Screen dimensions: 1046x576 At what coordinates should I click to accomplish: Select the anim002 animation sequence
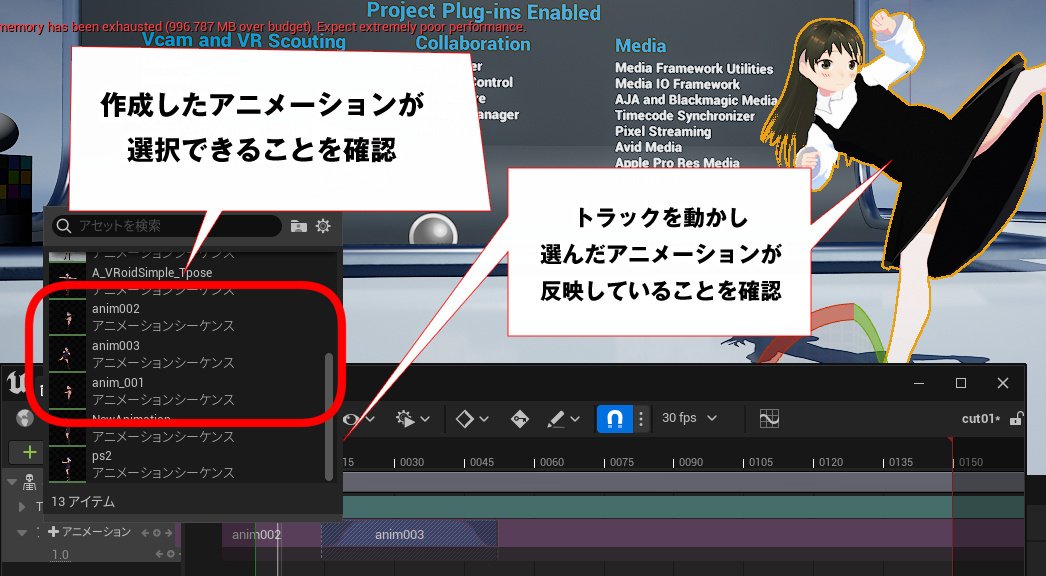[x=187, y=317]
